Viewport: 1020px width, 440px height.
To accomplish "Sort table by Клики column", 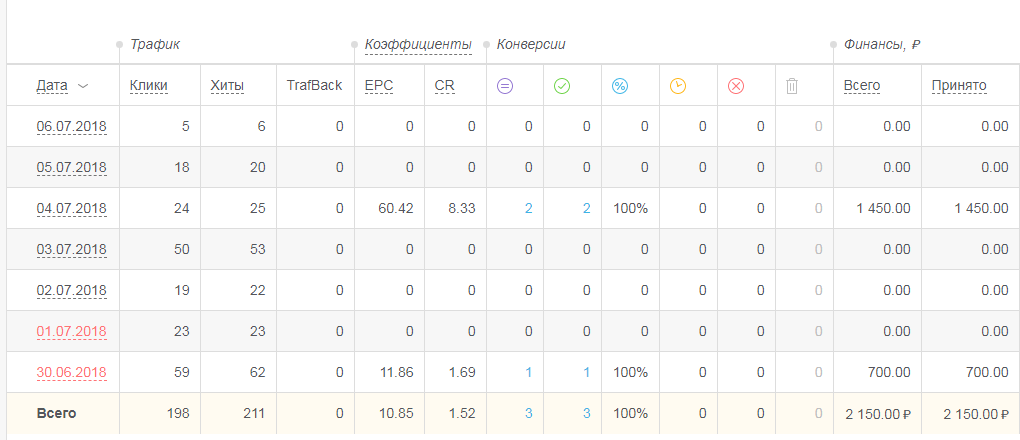I will coord(149,86).
